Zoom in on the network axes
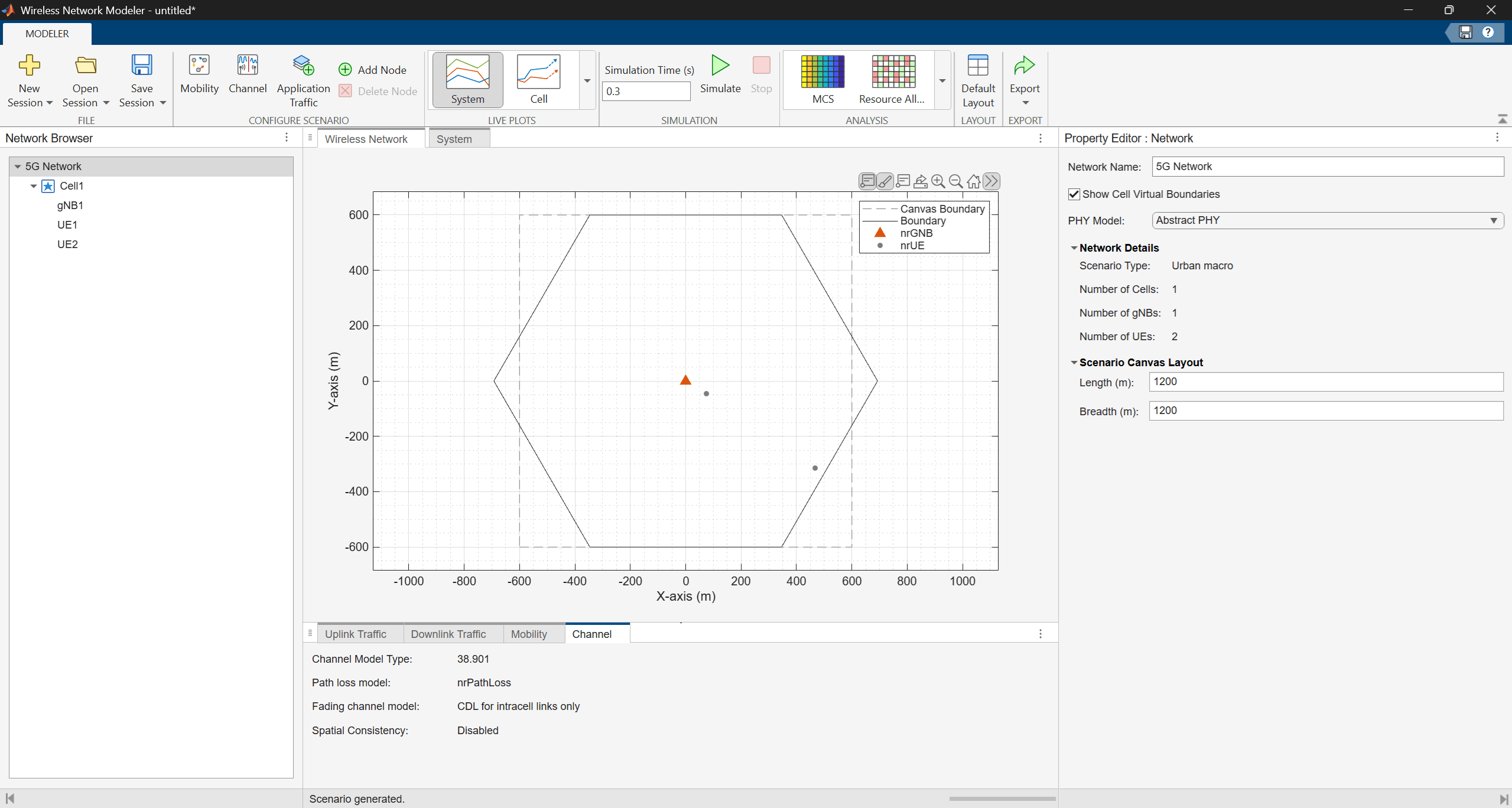Image resolution: width=1512 pixels, height=808 pixels. 938,181
